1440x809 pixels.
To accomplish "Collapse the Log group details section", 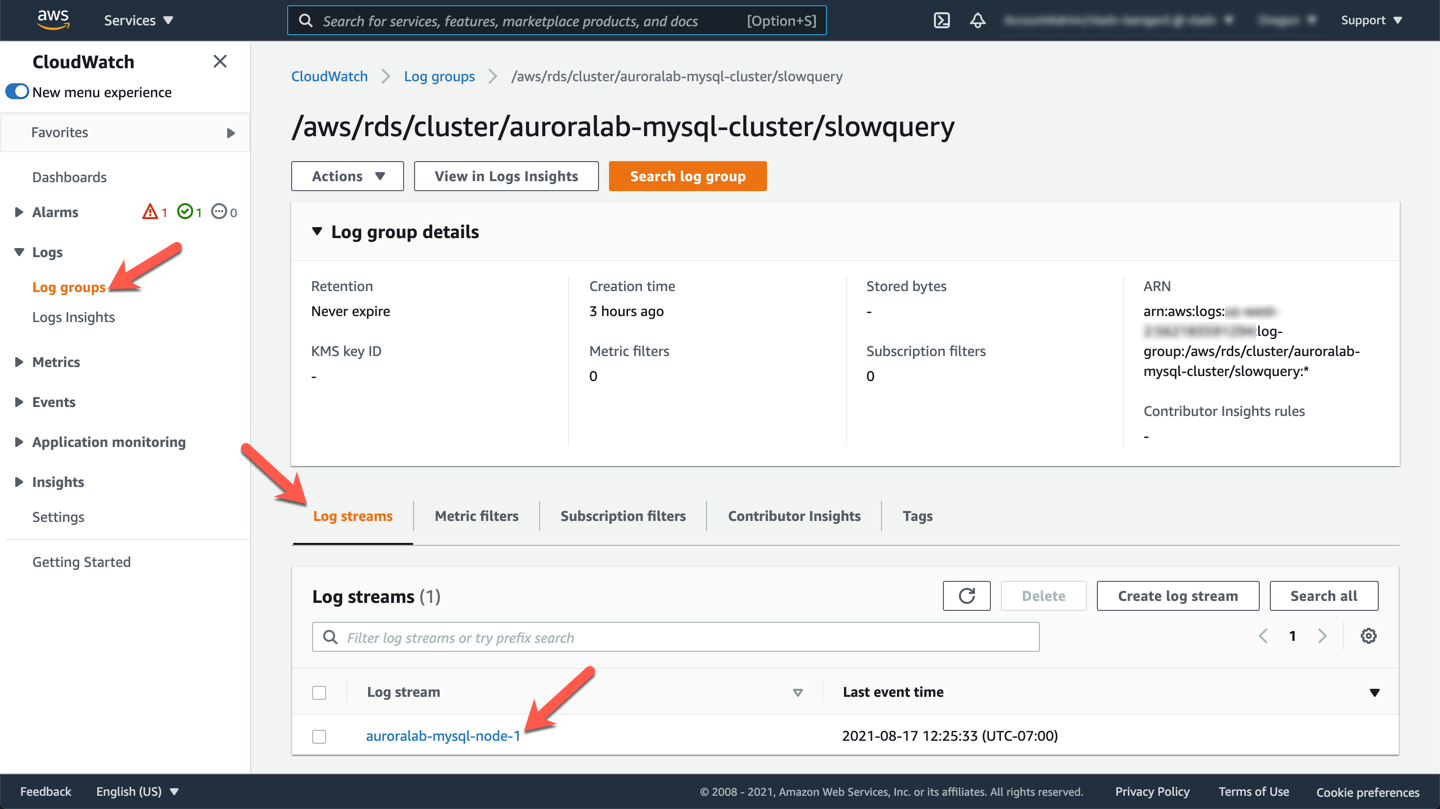I will tap(317, 232).
